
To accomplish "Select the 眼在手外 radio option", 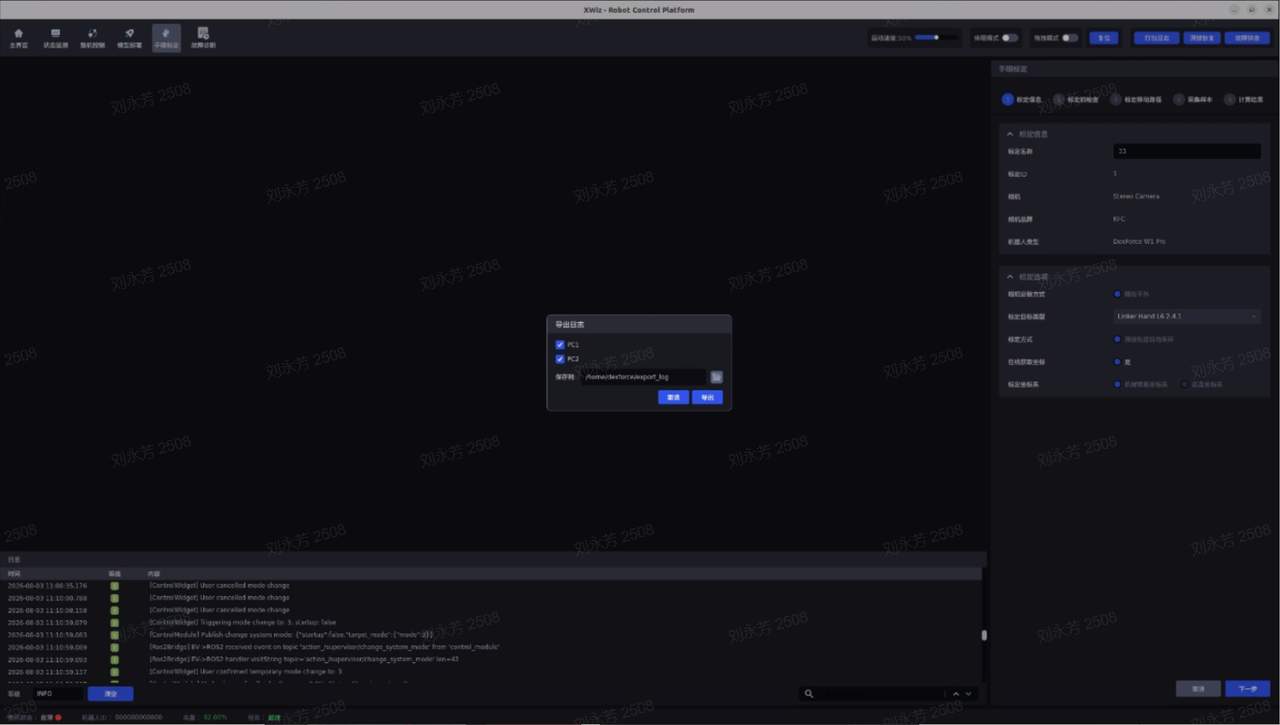I will (1117, 294).
